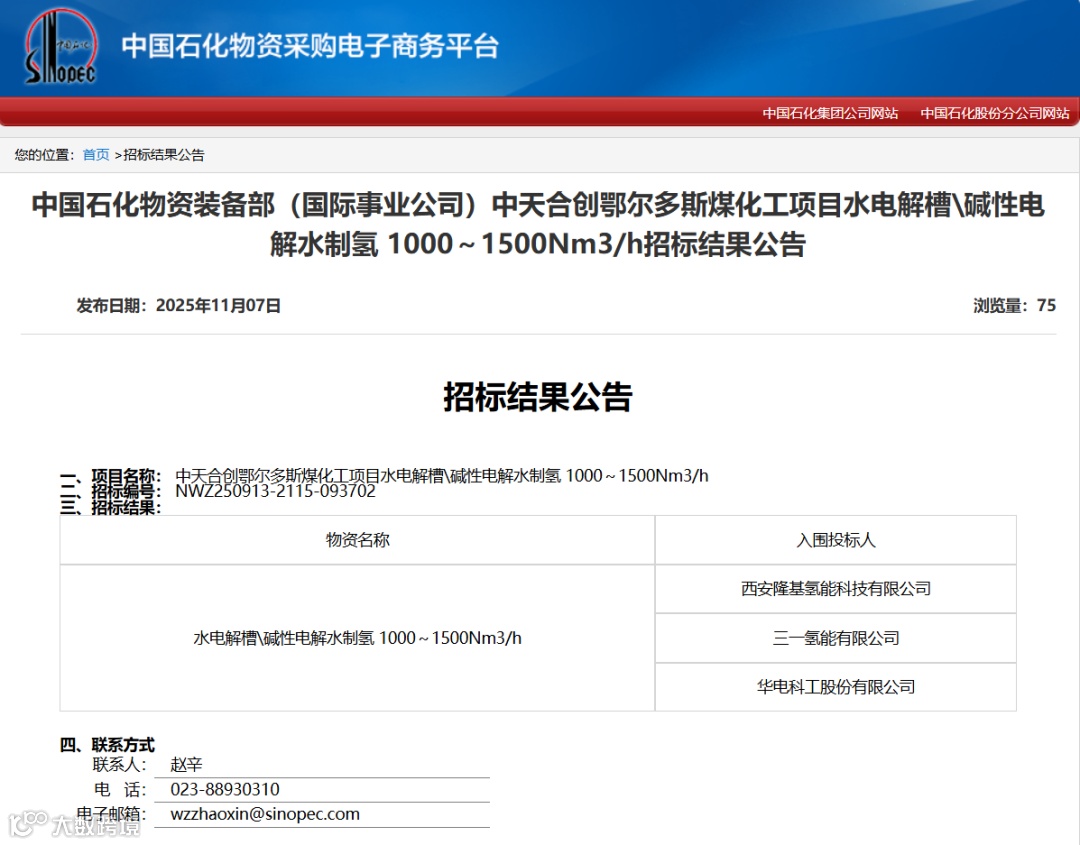Screen dimensions: 1080x845
Task: Click contact name 赵辛
Action: [x=186, y=764]
